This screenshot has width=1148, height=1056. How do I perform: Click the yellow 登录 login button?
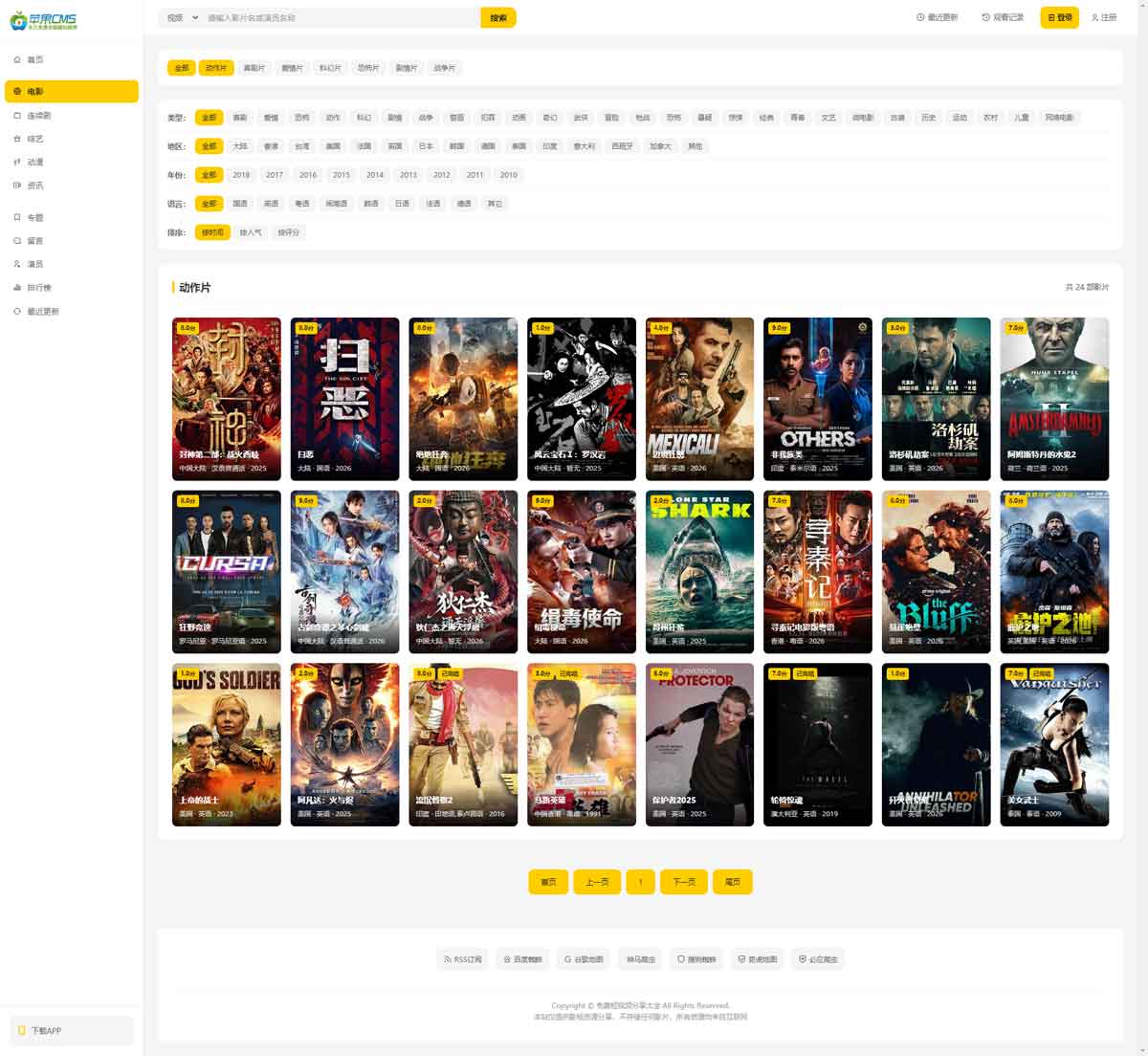coord(1059,17)
